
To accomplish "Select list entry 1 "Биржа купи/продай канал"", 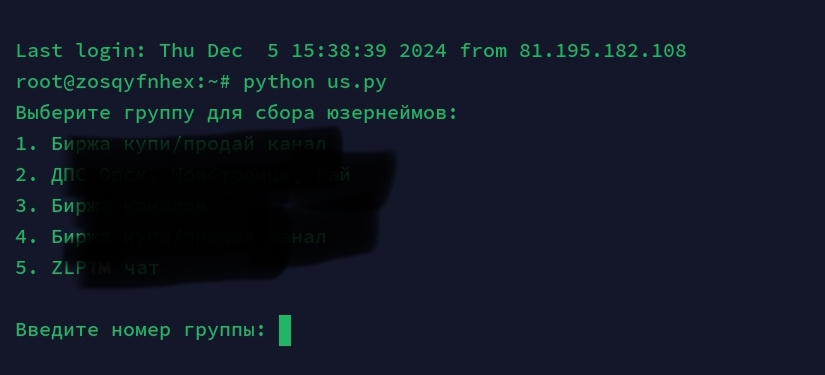I will point(171,144).
